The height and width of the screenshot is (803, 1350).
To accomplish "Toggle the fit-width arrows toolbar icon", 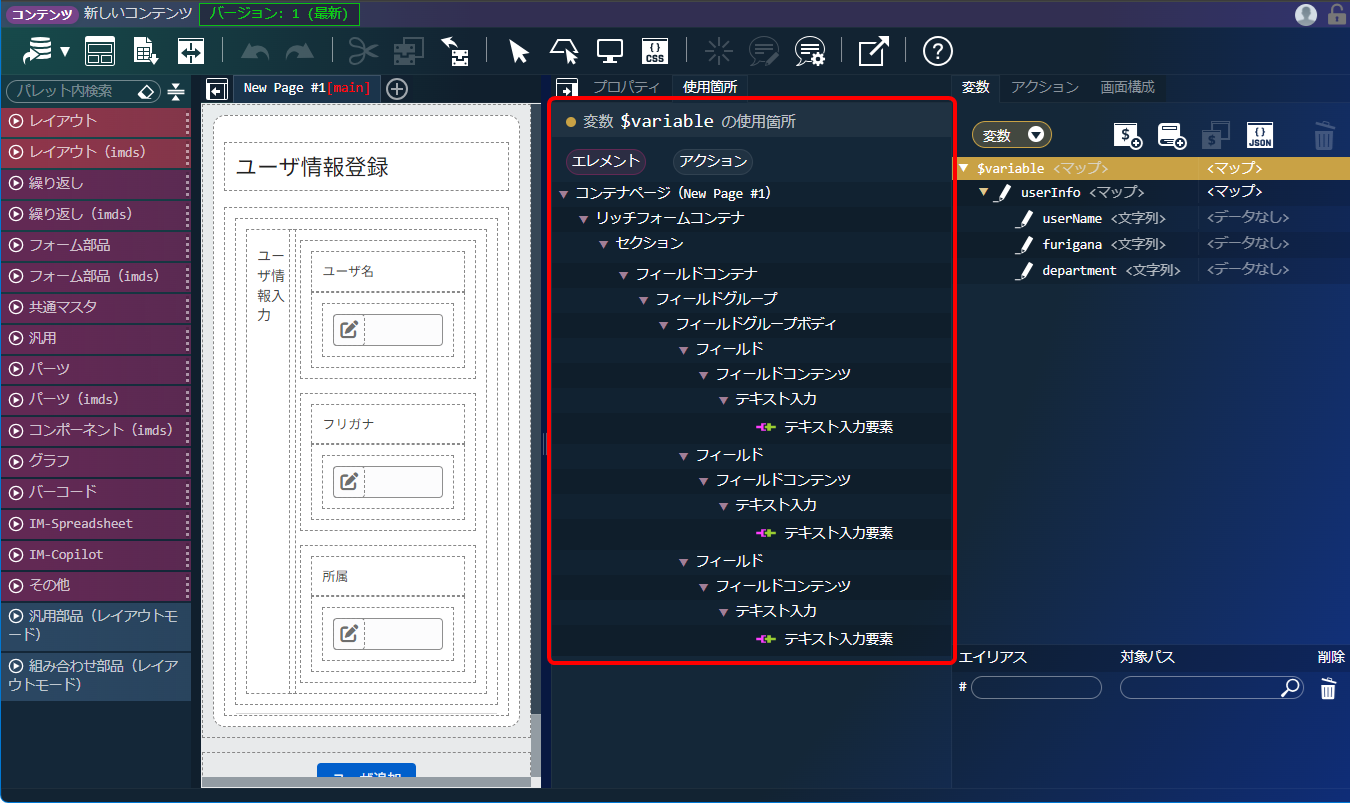I will point(191,52).
